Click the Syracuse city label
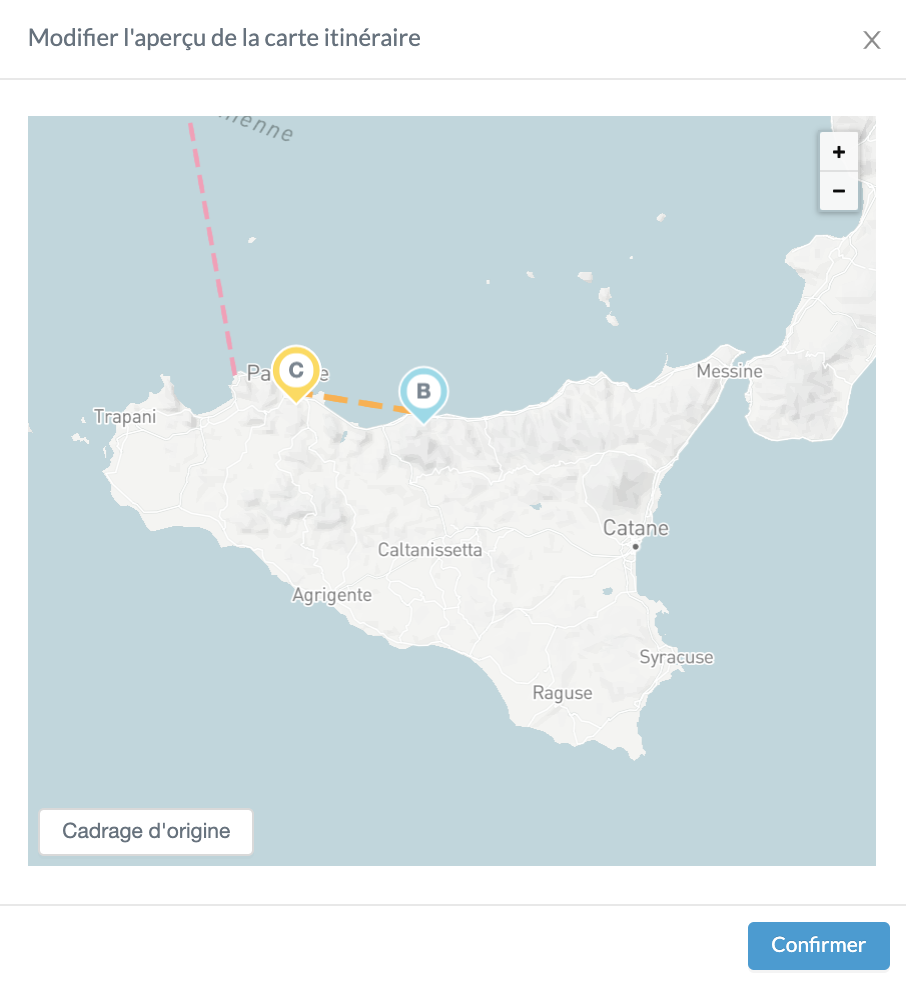Screen dimensions: 906x982 pyautogui.click(x=676, y=657)
